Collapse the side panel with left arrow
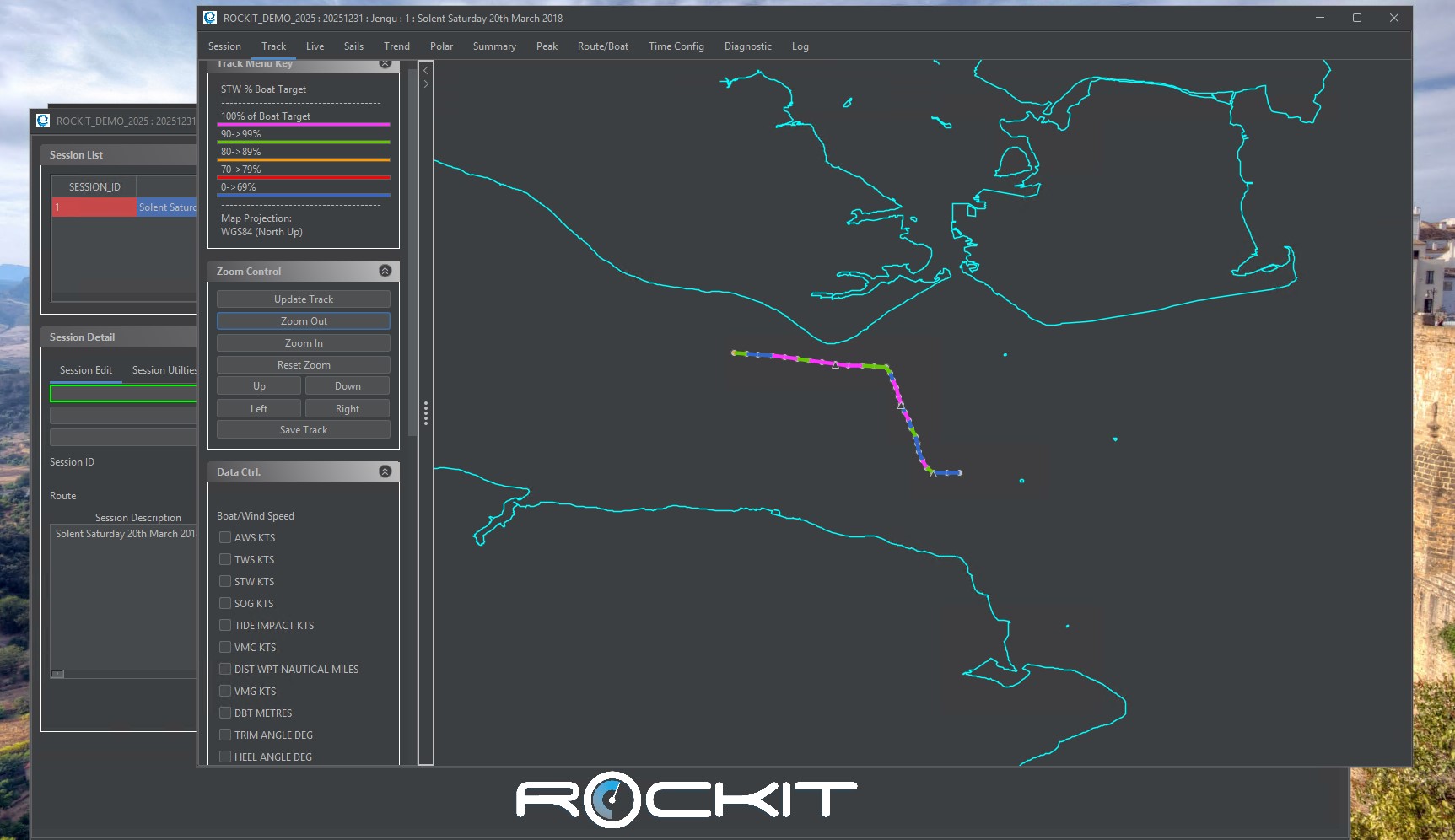Screen dimensions: 1455x840 coord(426,71)
